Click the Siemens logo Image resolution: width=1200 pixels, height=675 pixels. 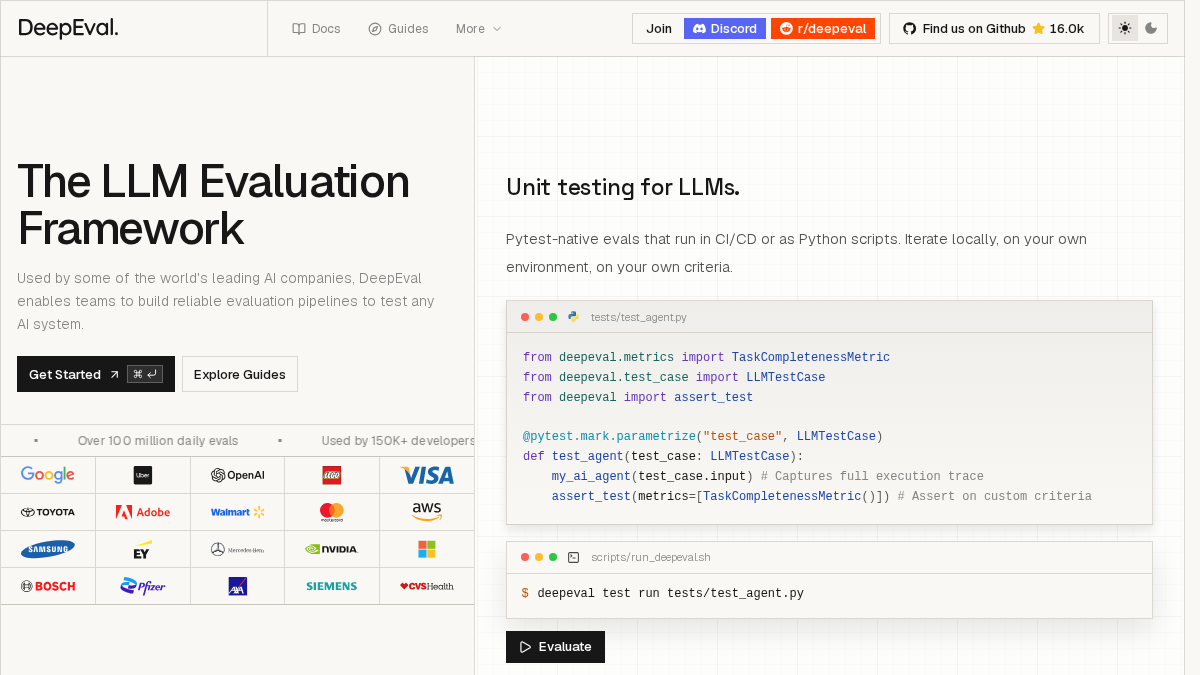[x=332, y=586]
